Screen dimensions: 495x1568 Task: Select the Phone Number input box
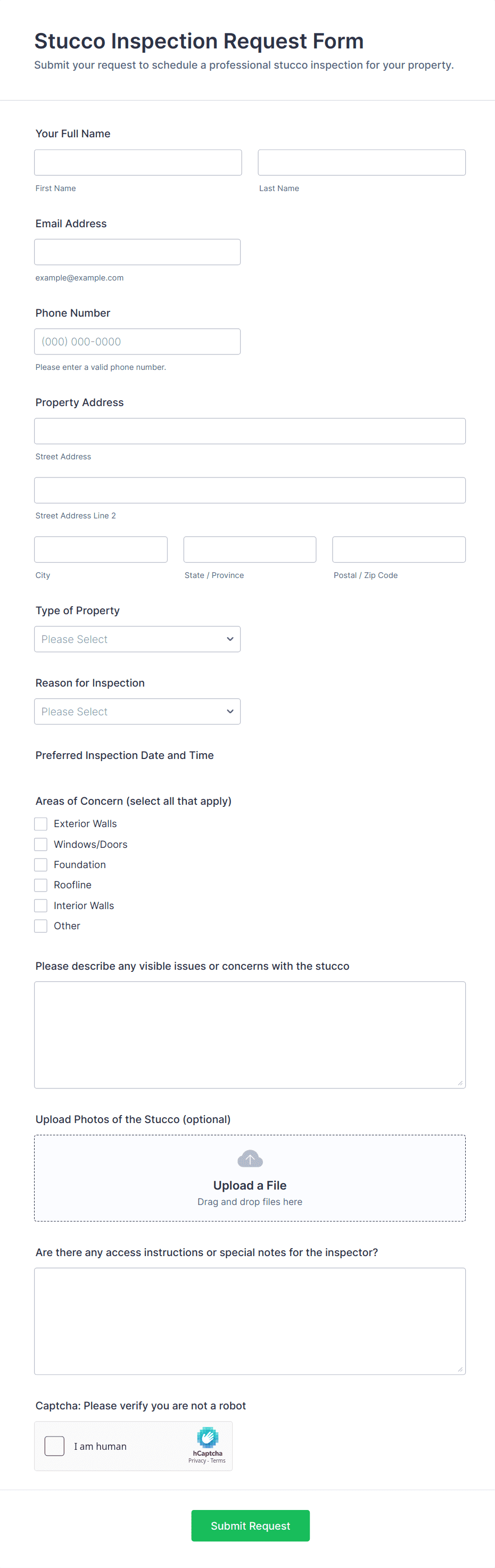coord(137,342)
